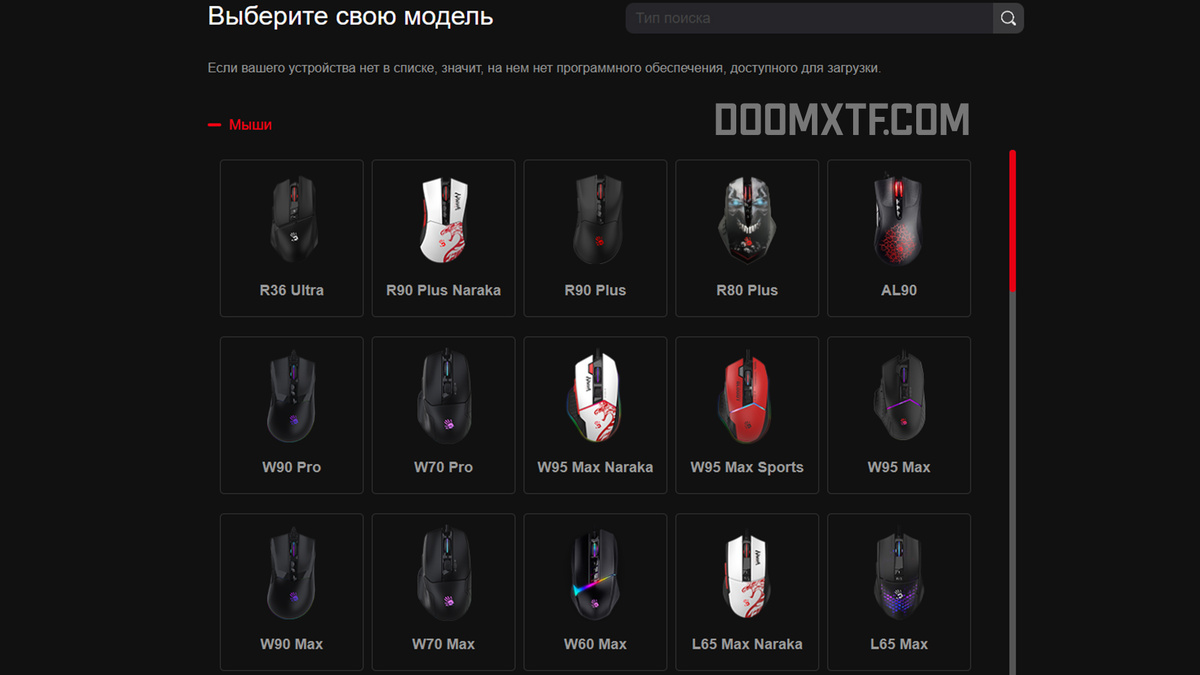This screenshot has width=1200, height=675.
Task: Click the red scrollbar thumb
Action: [x=1013, y=221]
